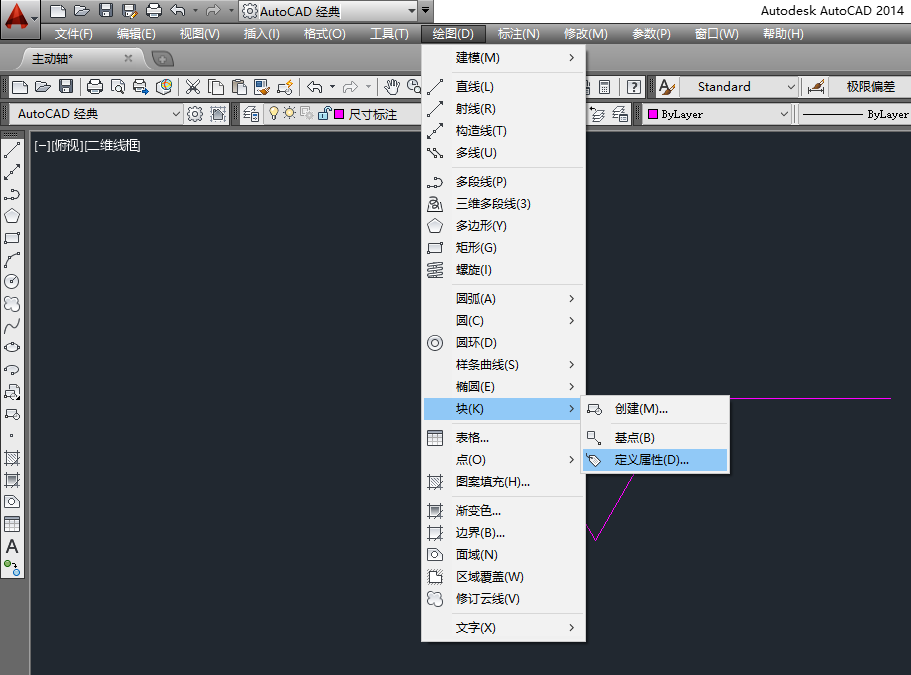Close the 主动轴* drawing tab
This screenshot has height=675, width=911.
(128, 58)
